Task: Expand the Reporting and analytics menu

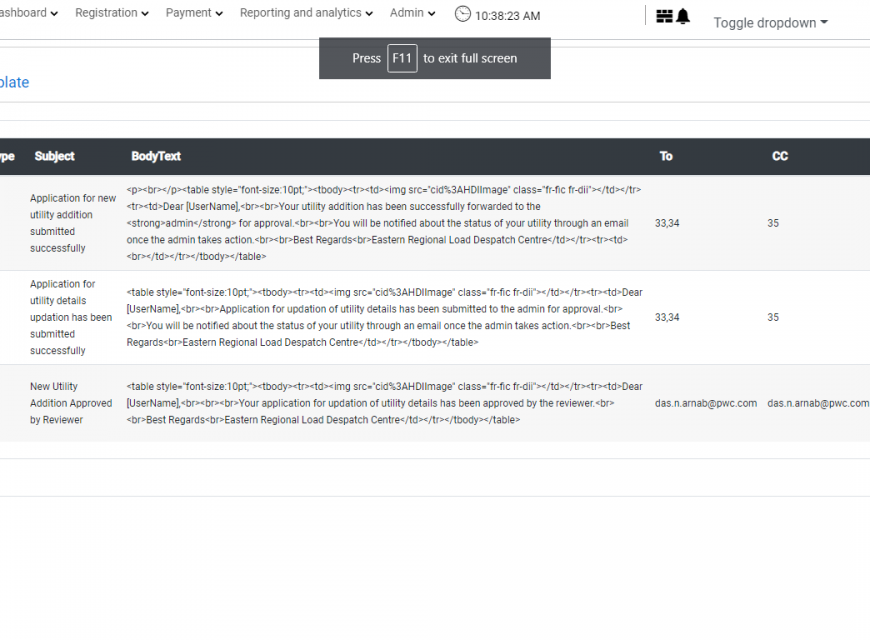Action: [306, 13]
